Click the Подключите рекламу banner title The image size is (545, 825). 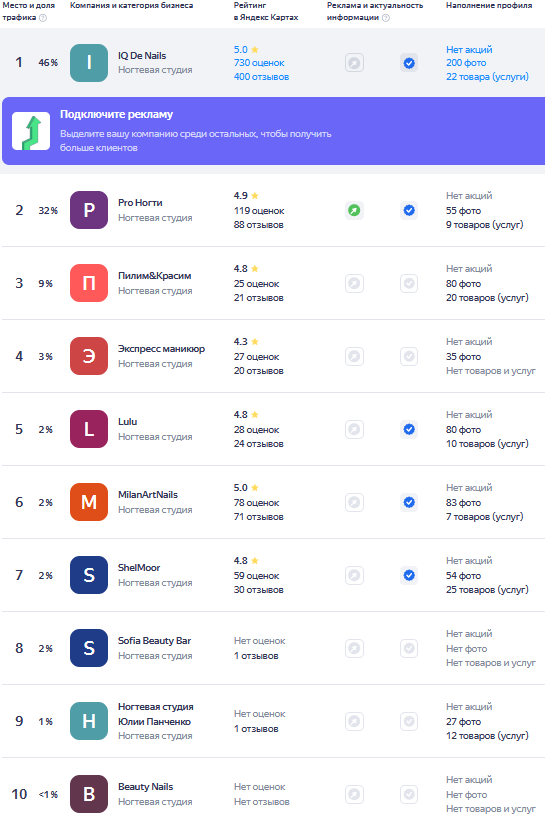point(116,114)
